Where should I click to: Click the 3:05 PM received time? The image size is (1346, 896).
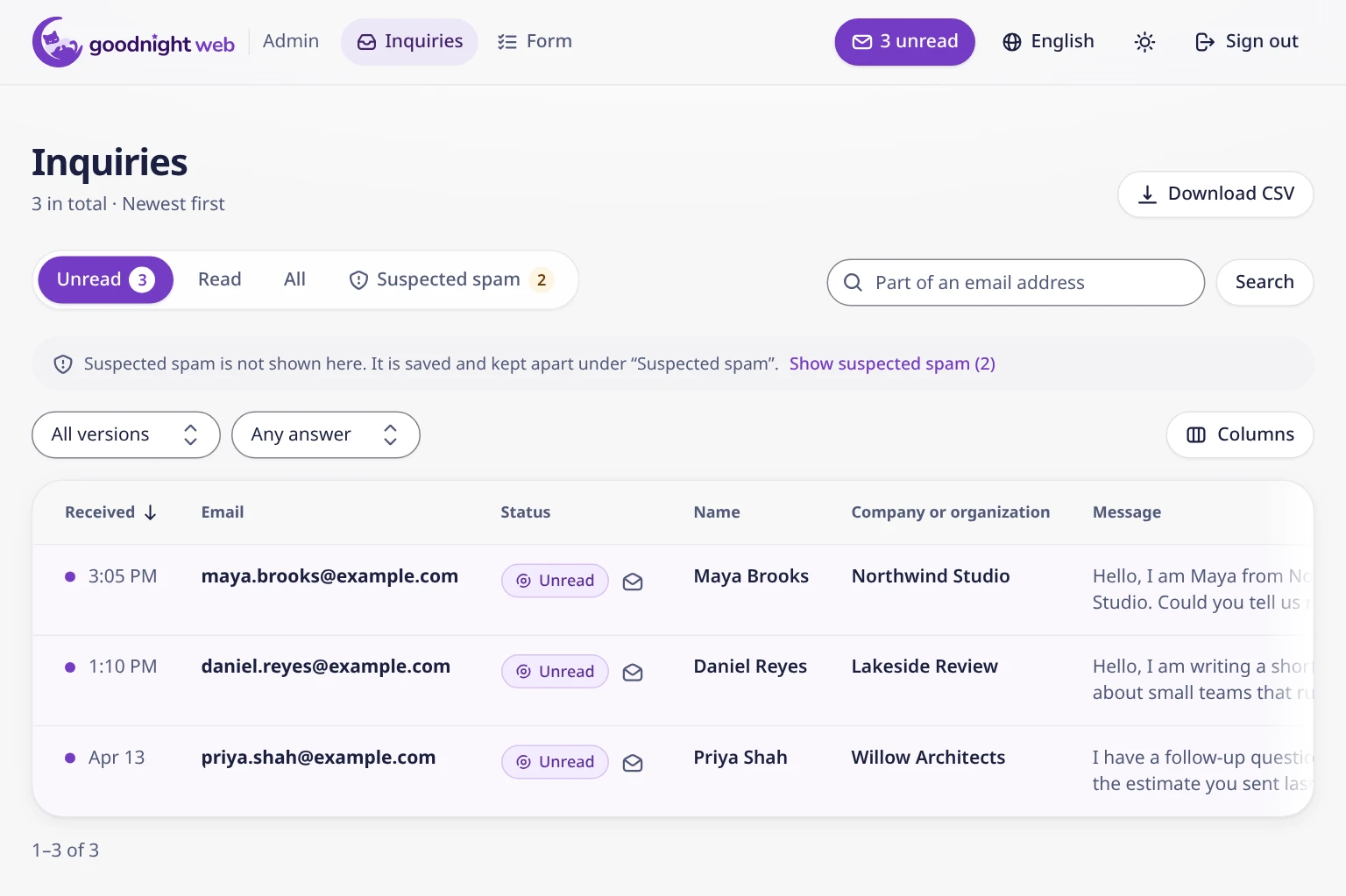[x=123, y=576]
